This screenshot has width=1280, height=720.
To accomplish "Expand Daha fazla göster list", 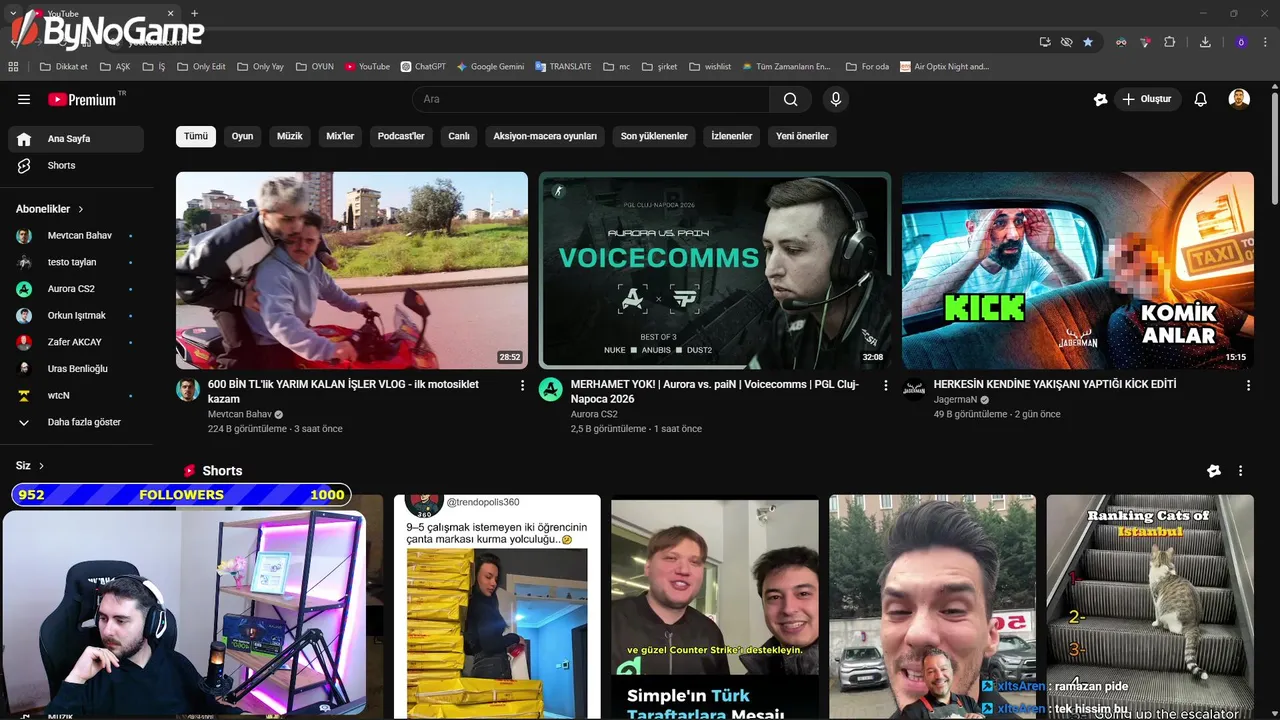I will 76,422.
